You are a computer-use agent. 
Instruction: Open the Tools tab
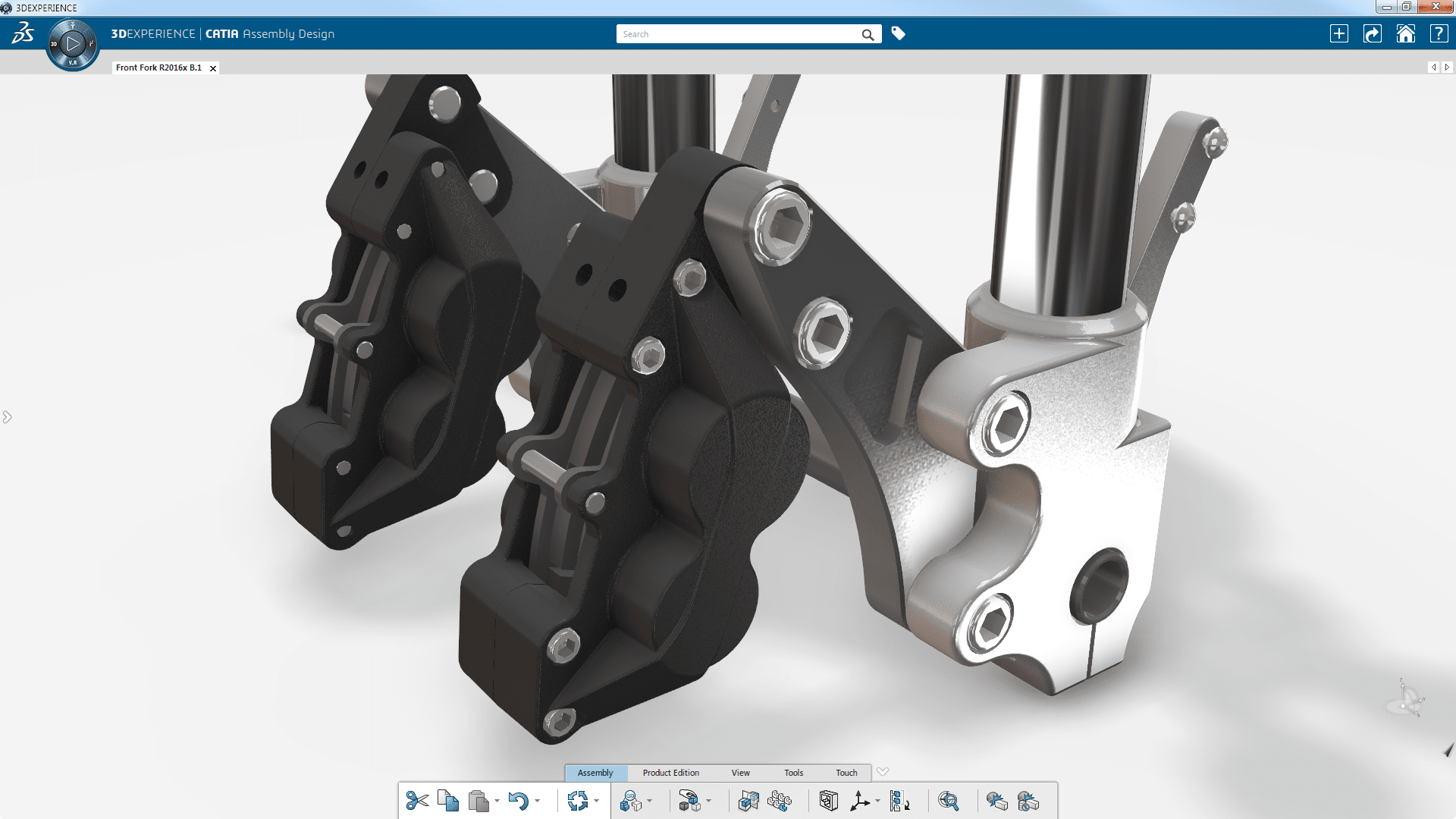[x=793, y=773]
